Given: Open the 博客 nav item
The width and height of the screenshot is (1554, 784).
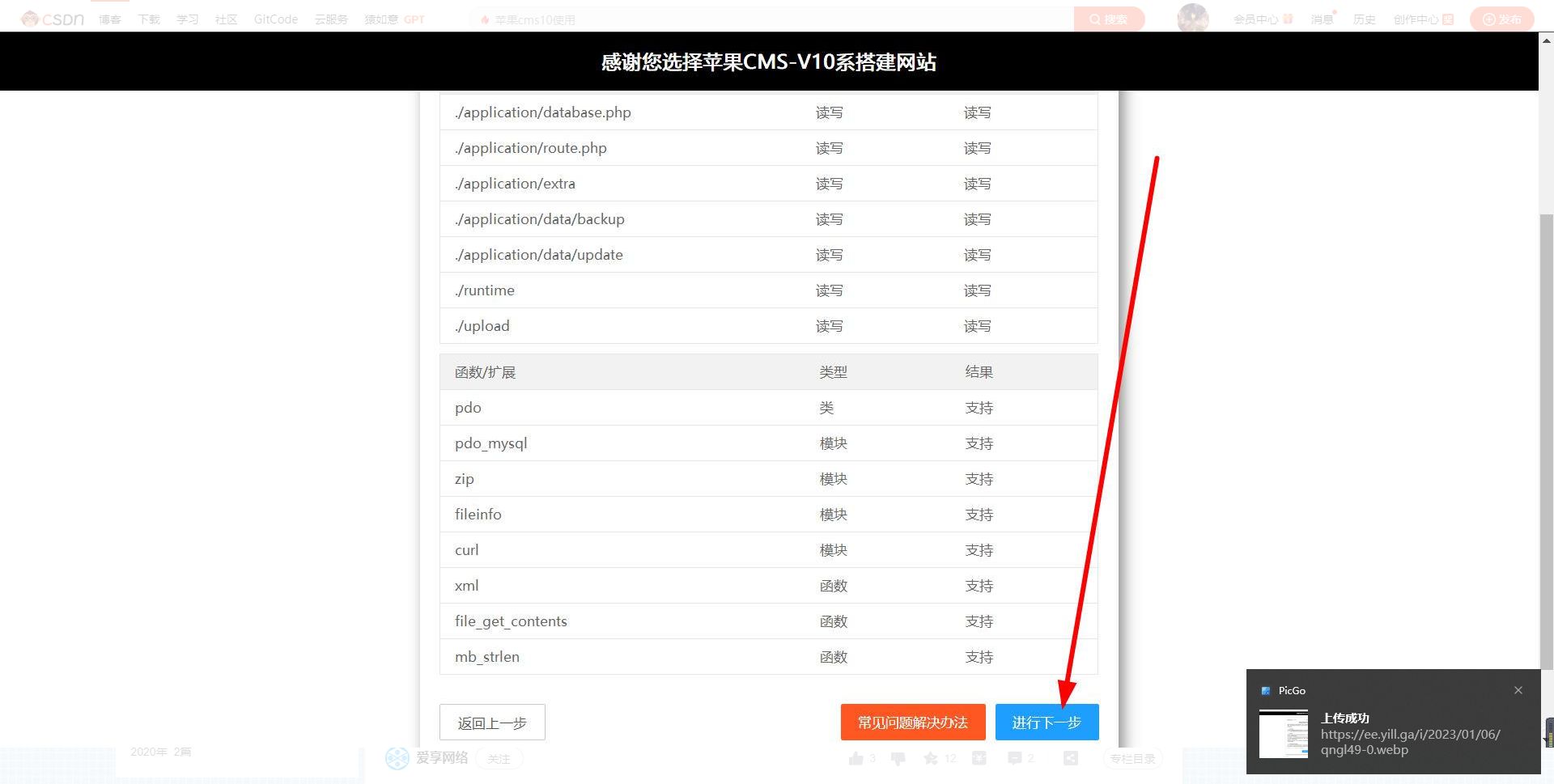Looking at the screenshot, I should click(110, 19).
